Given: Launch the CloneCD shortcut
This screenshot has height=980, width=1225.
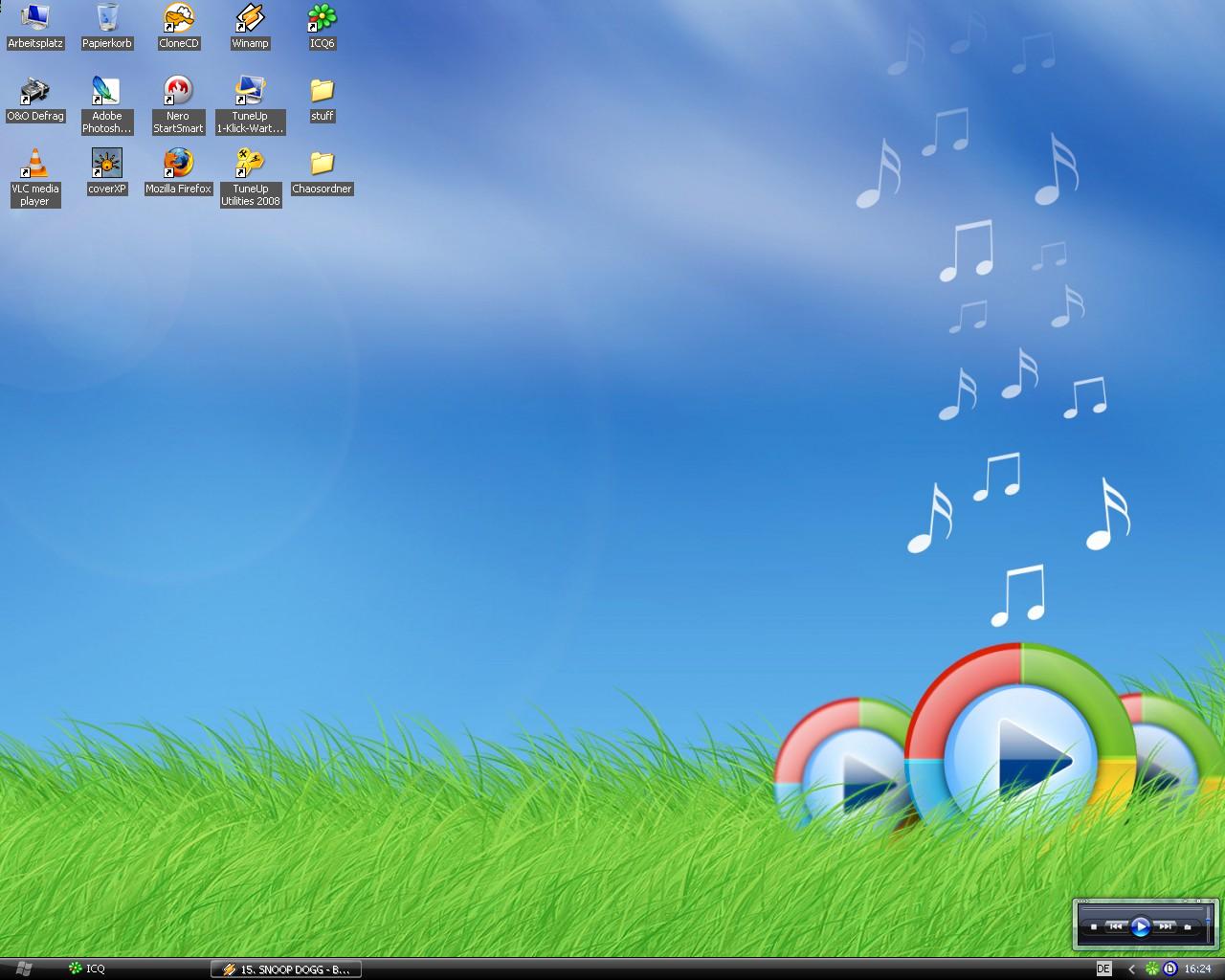Looking at the screenshot, I should pyautogui.click(x=178, y=26).
